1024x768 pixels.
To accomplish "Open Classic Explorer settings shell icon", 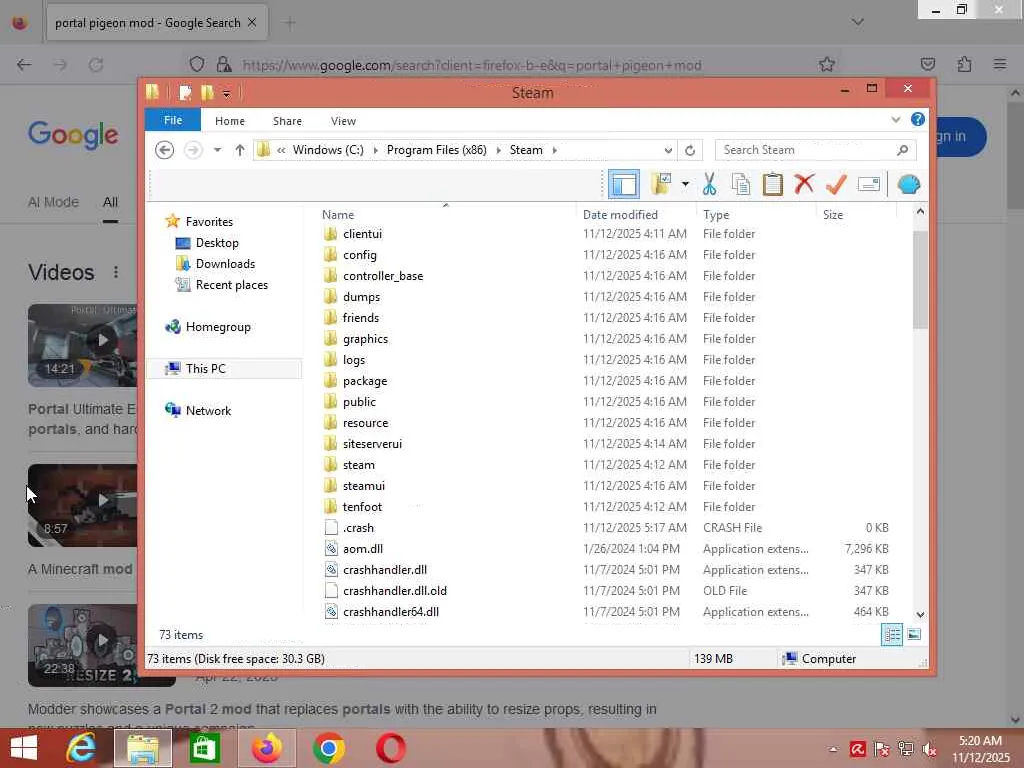I will pyautogui.click(x=908, y=185).
